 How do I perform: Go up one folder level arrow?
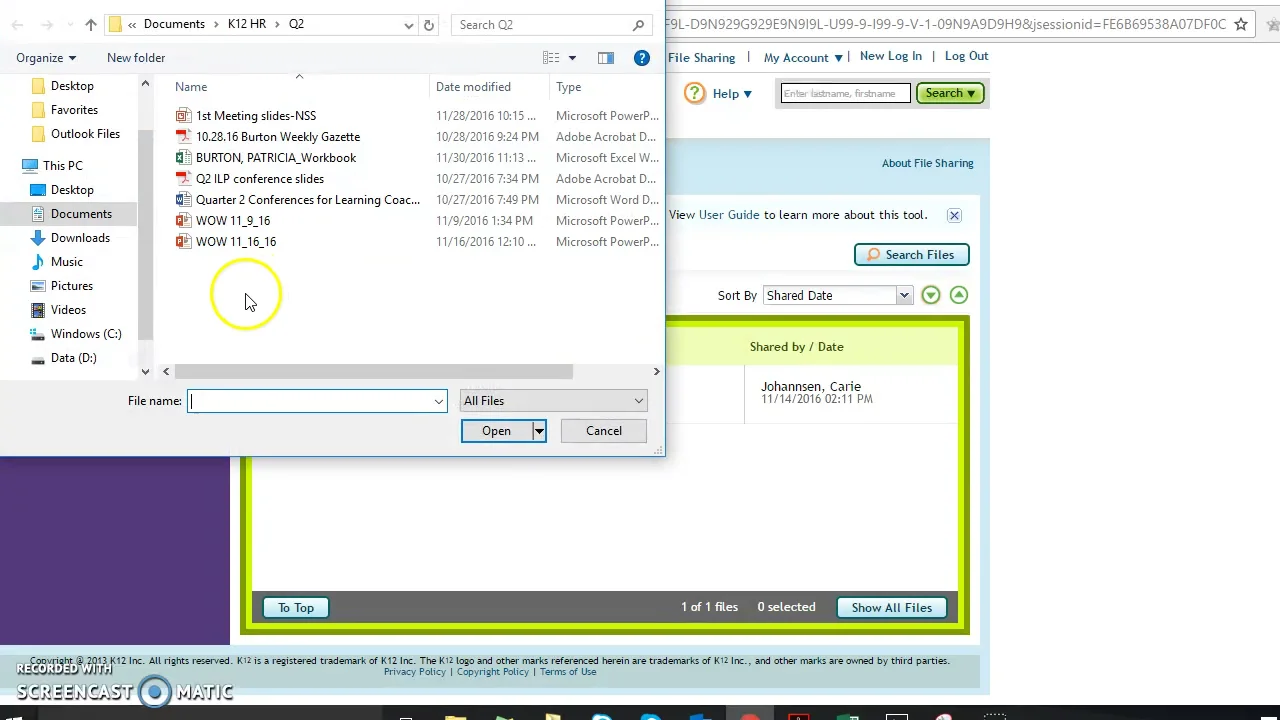90,25
